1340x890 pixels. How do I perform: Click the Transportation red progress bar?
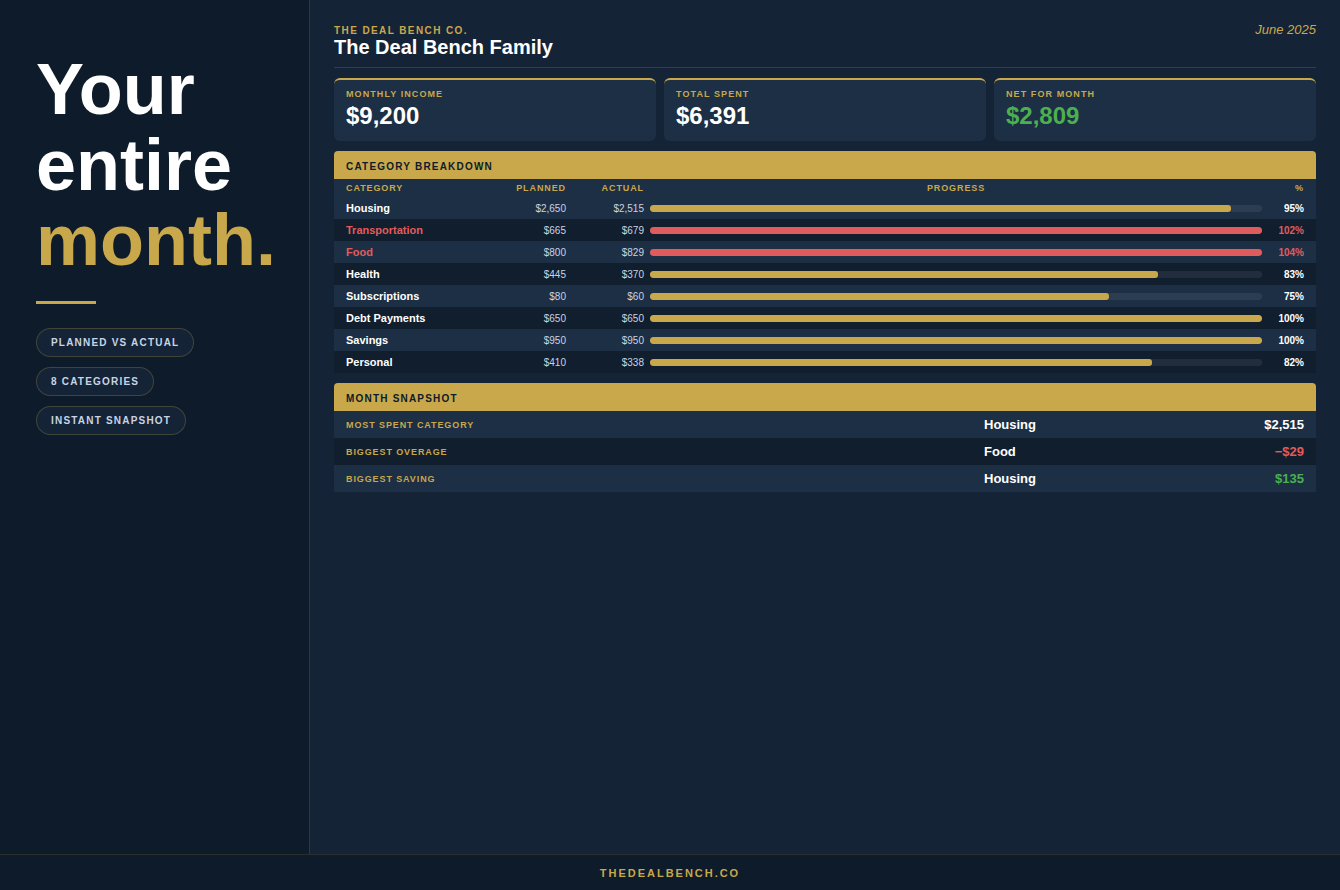pos(956,230)
